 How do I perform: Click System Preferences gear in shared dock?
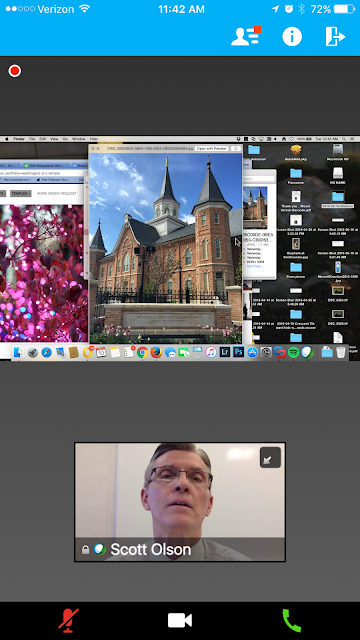pyautogui.click(x=266, y=352)
